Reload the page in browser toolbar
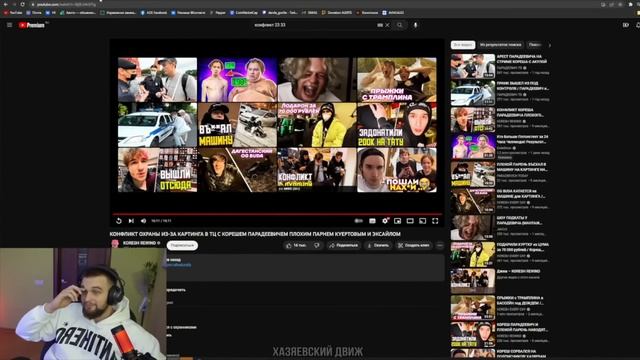Image resolution: width=640 pixels, height=360 pixels. coord(22,4)
